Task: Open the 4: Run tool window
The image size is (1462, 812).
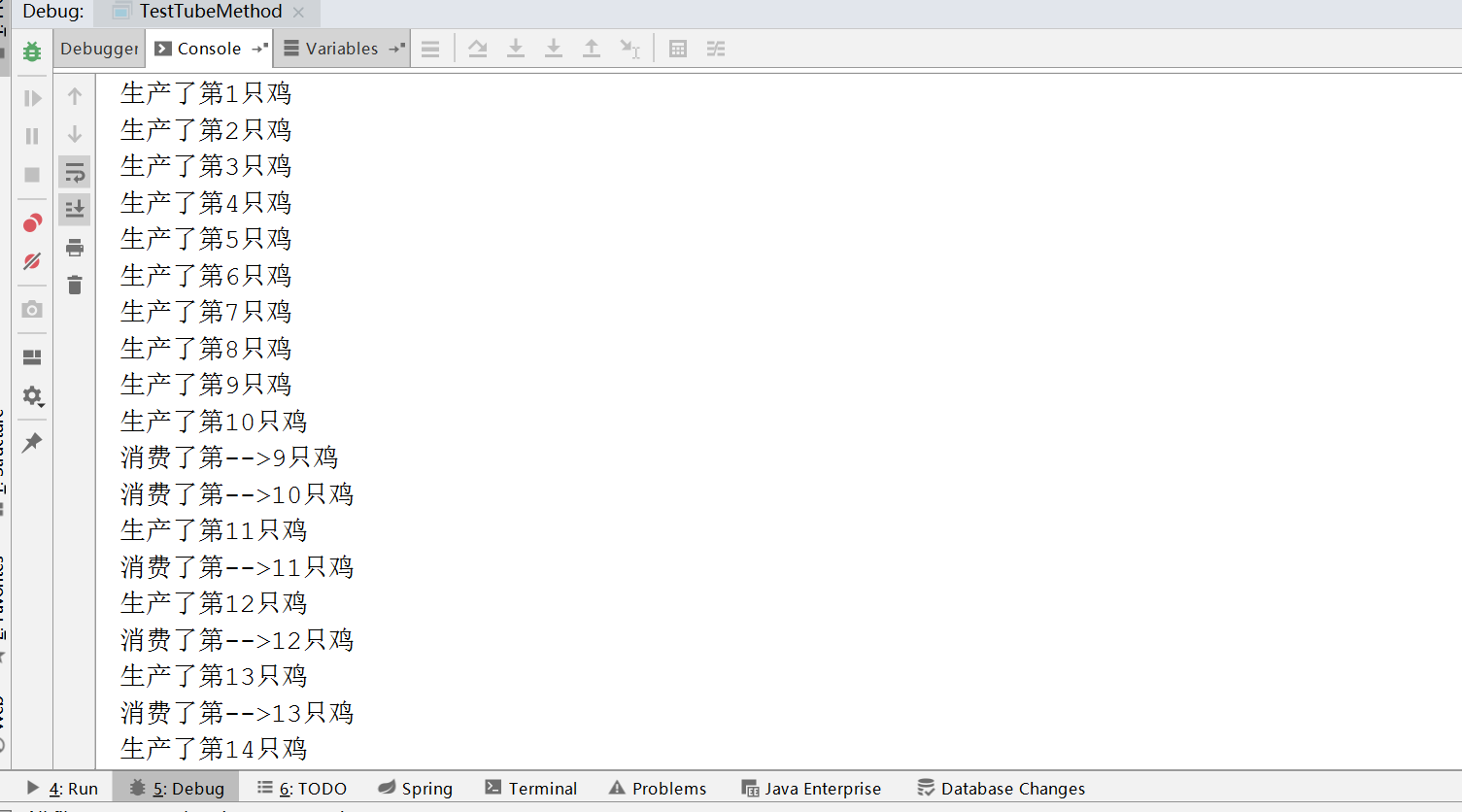Action: 62,788
